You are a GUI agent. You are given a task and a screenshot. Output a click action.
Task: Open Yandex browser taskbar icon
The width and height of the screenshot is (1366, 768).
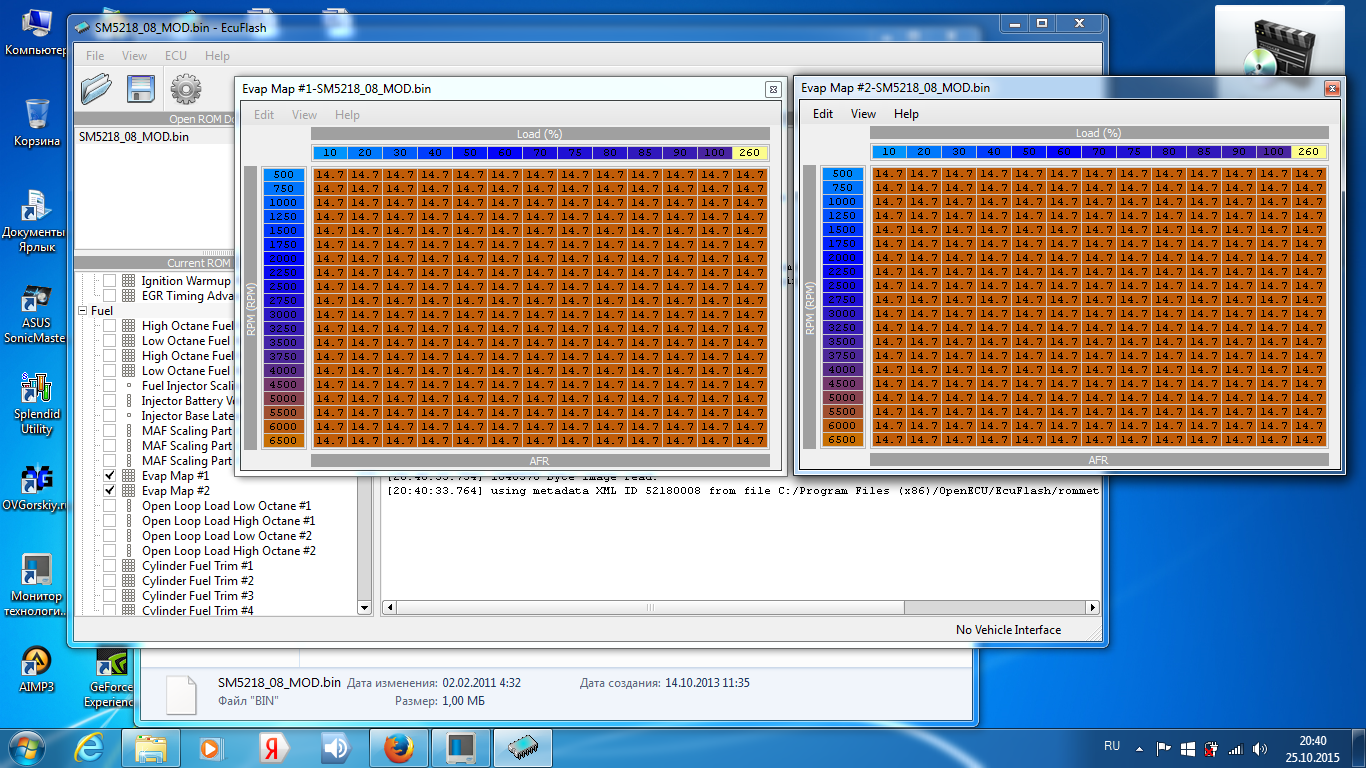(x=272, y=747)
